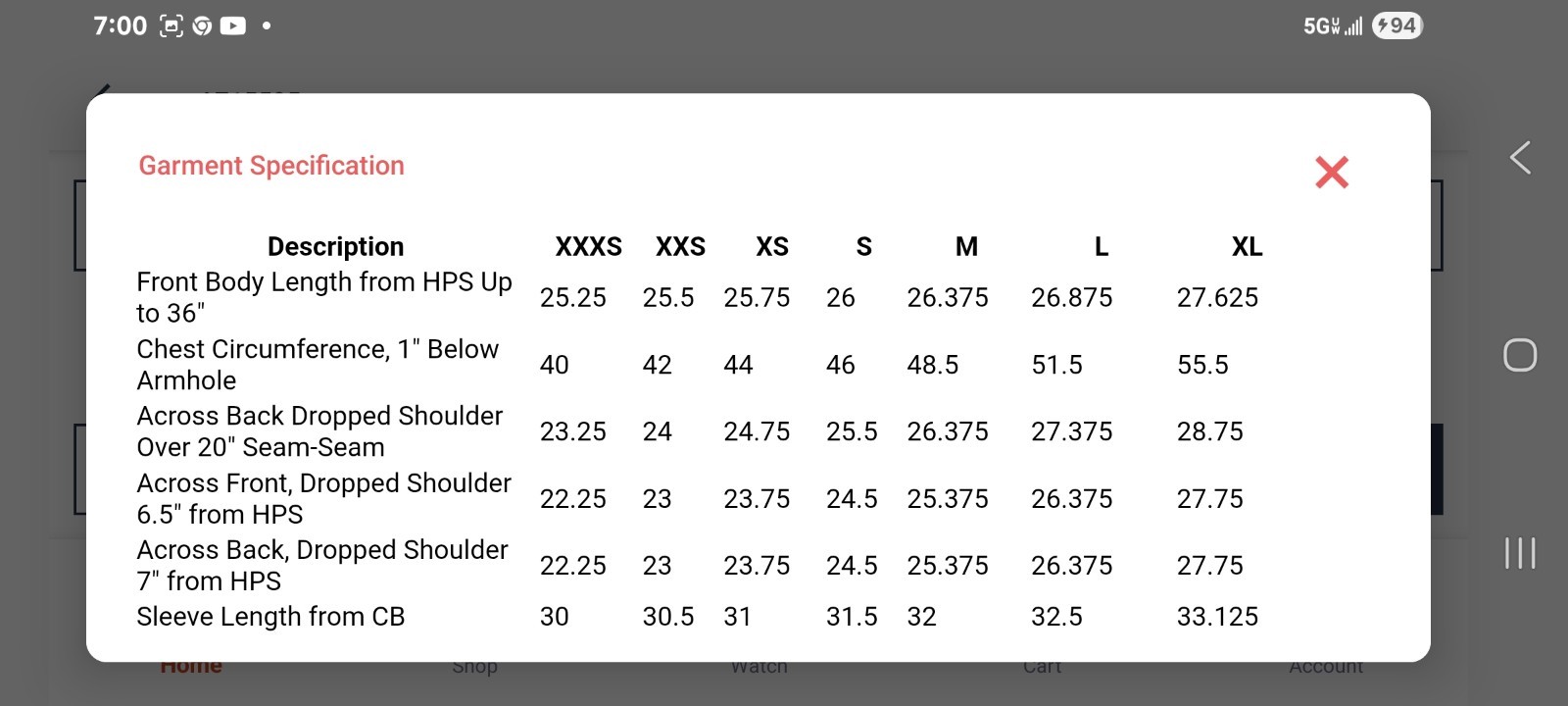Select the Watch tab in bottom bar
Viewport: 1568px width, 706px height.
[x=759, y=667]
